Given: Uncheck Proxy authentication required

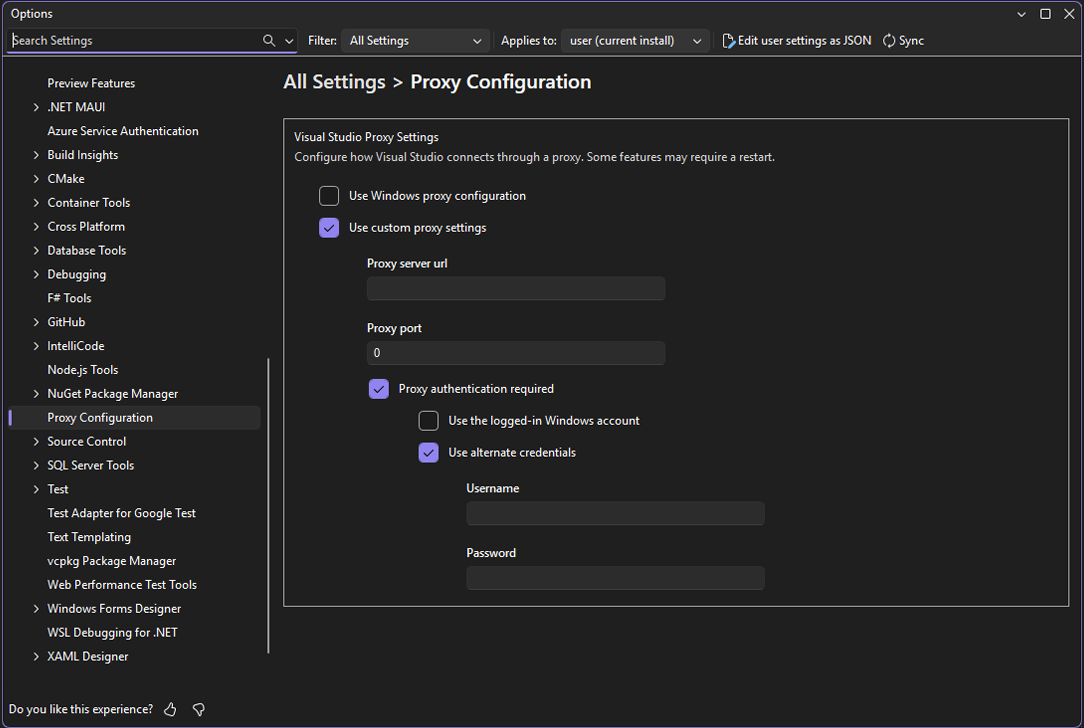Looking at the screenshot, I should (x=379, y=388).
